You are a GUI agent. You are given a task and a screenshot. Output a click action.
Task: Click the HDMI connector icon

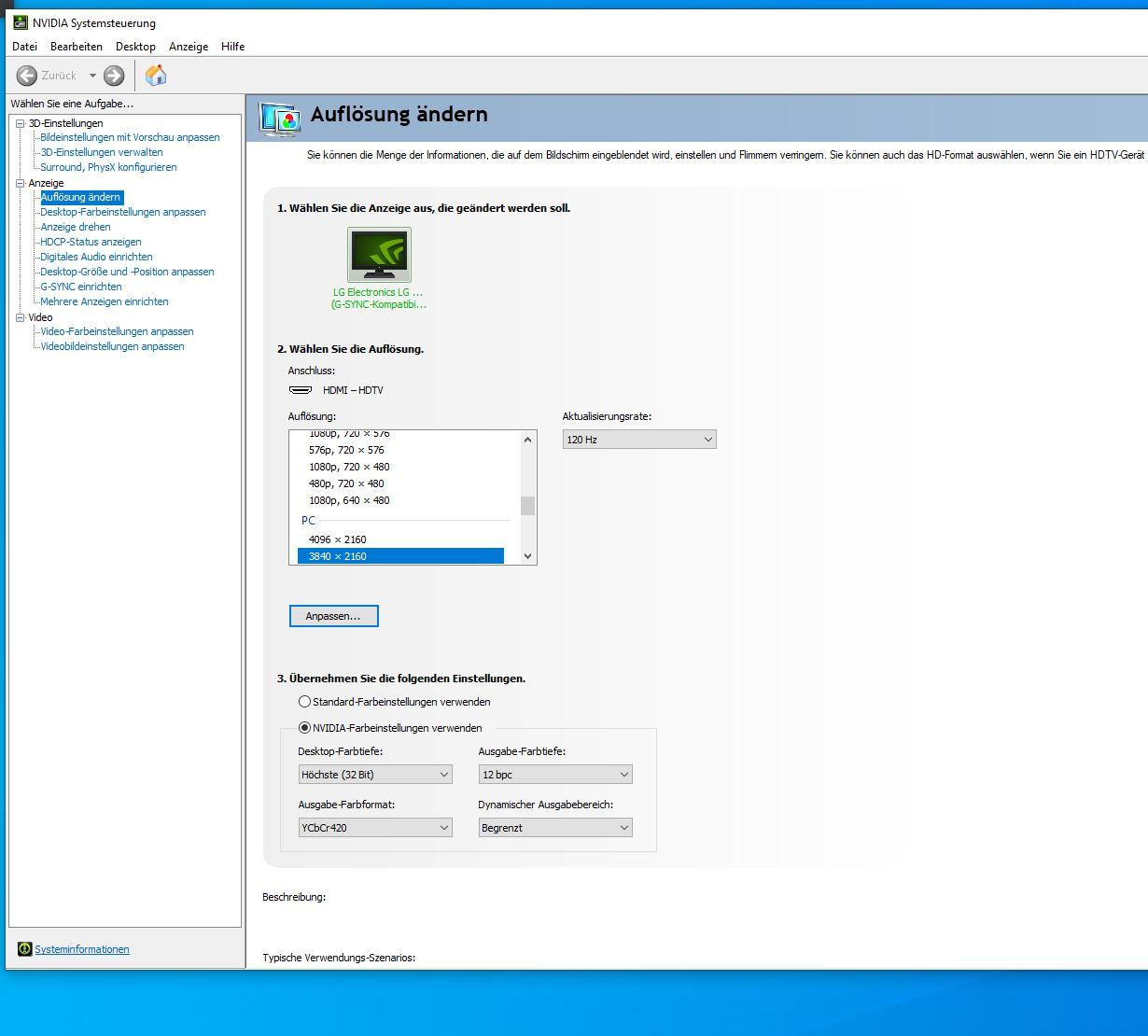click(301, 390)
